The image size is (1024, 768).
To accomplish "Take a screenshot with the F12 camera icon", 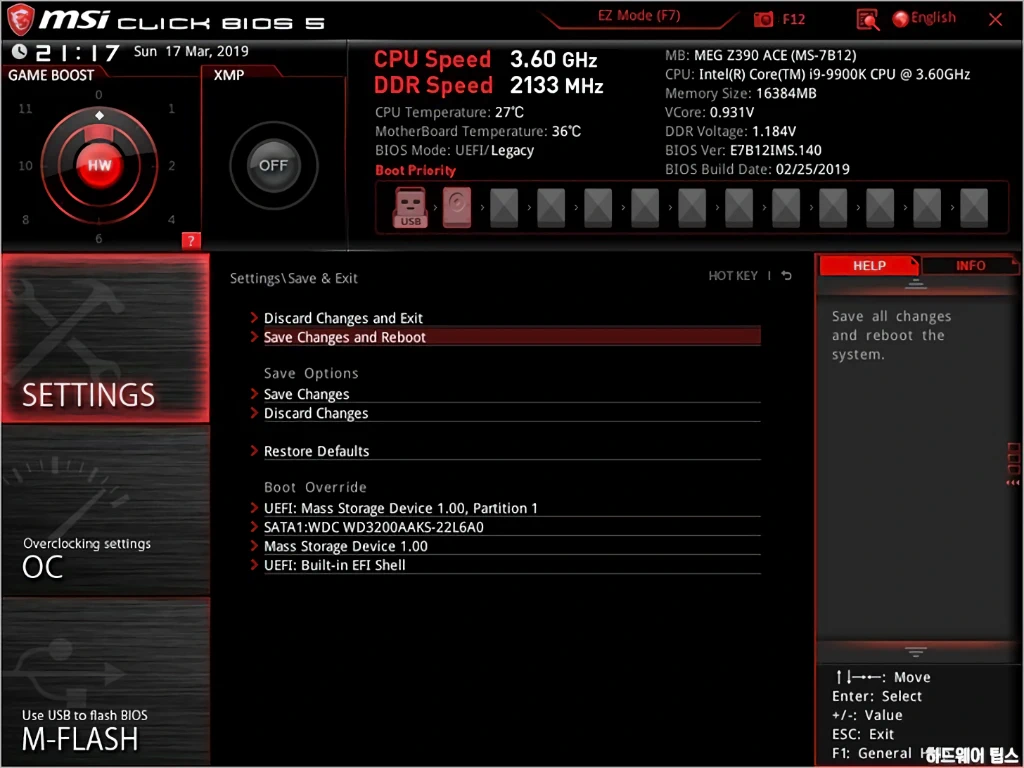I will (x=763, y=19).
